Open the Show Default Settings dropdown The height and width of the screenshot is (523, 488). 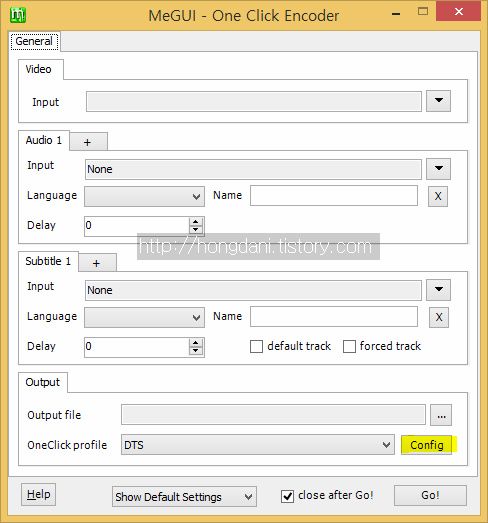[184, 497]
